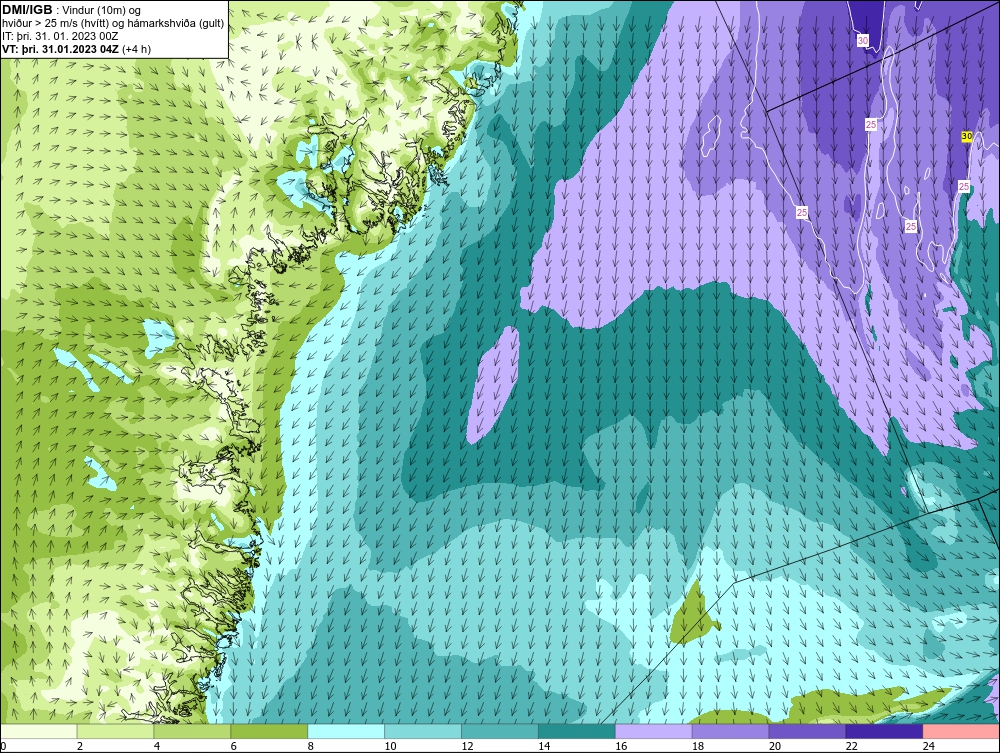
Task: Click the pale cyan 8–10 m/s legend swatch
Action: [346, 731]
